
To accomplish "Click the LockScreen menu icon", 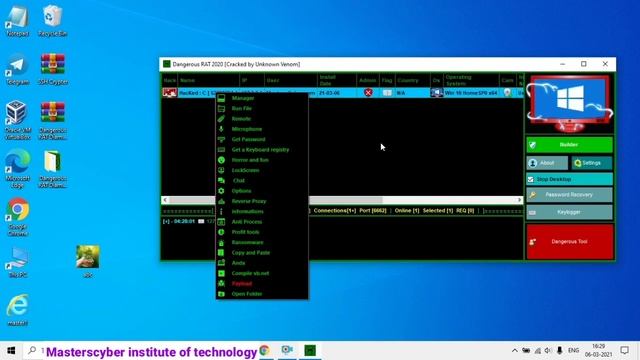I will (221, 170).
